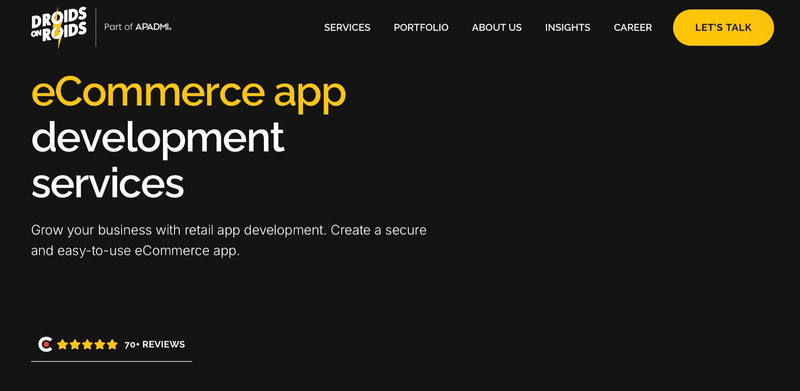Open the Career page
Screen dimensions: 800x391
pos(633,28)
